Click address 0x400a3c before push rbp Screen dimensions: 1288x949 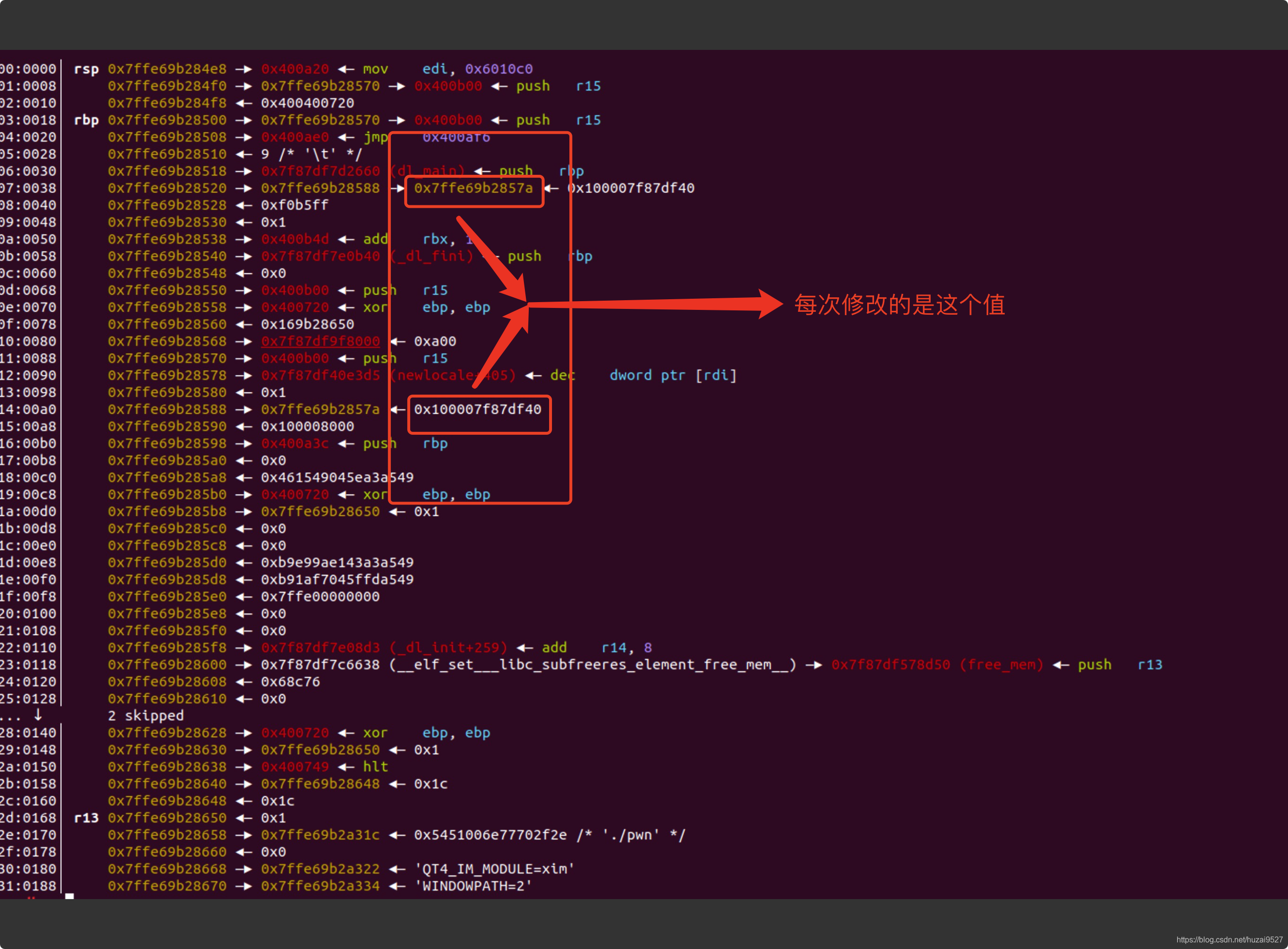pyautogui.click(x=295, y=444)
